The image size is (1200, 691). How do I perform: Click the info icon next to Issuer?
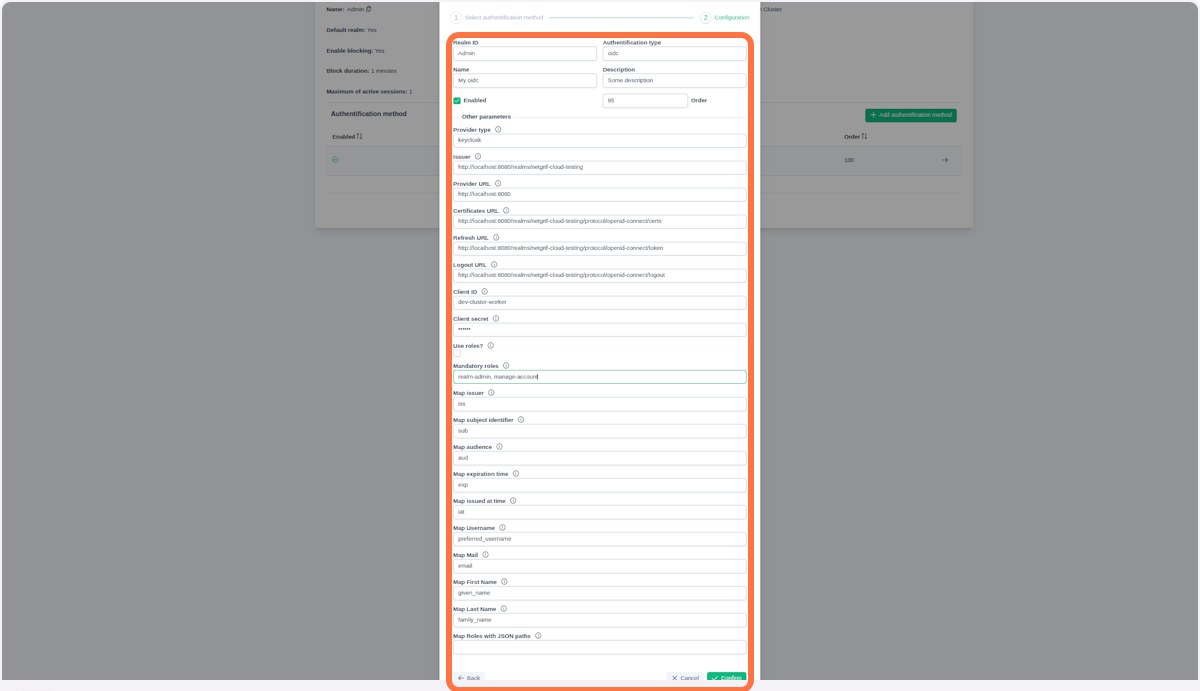pyautogui.click(x=478, y=156)
